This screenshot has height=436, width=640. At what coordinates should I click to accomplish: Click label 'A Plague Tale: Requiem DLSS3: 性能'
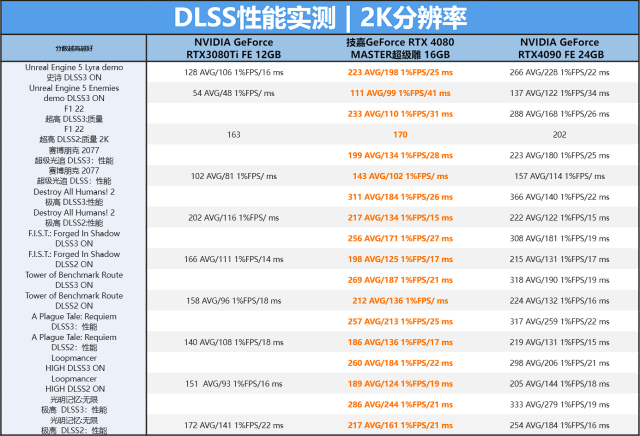(x=74, y=321)
